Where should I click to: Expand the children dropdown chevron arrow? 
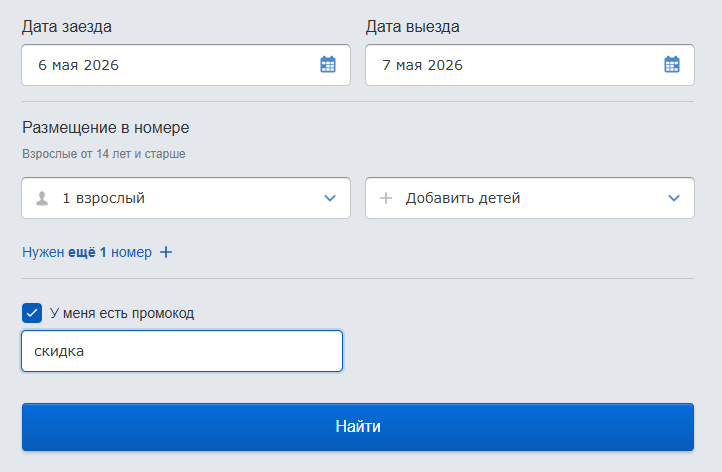pos(674,198)
